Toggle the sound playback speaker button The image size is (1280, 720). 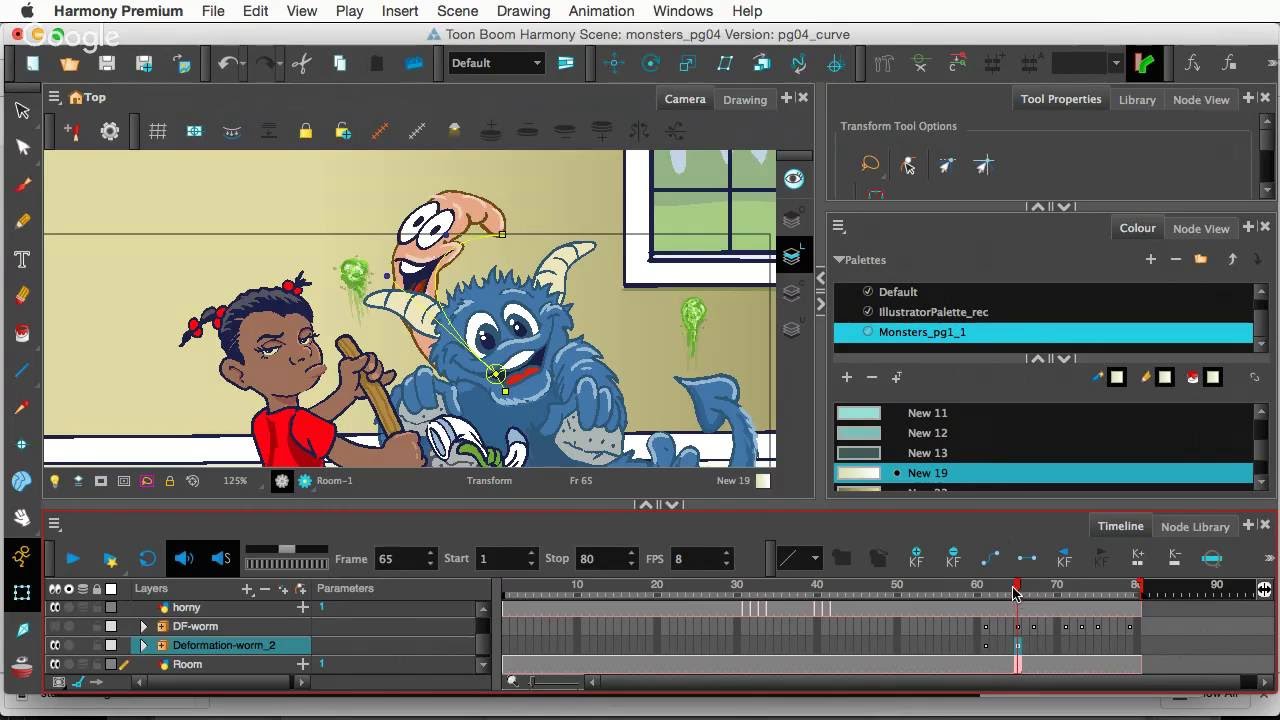coord(184,558)
